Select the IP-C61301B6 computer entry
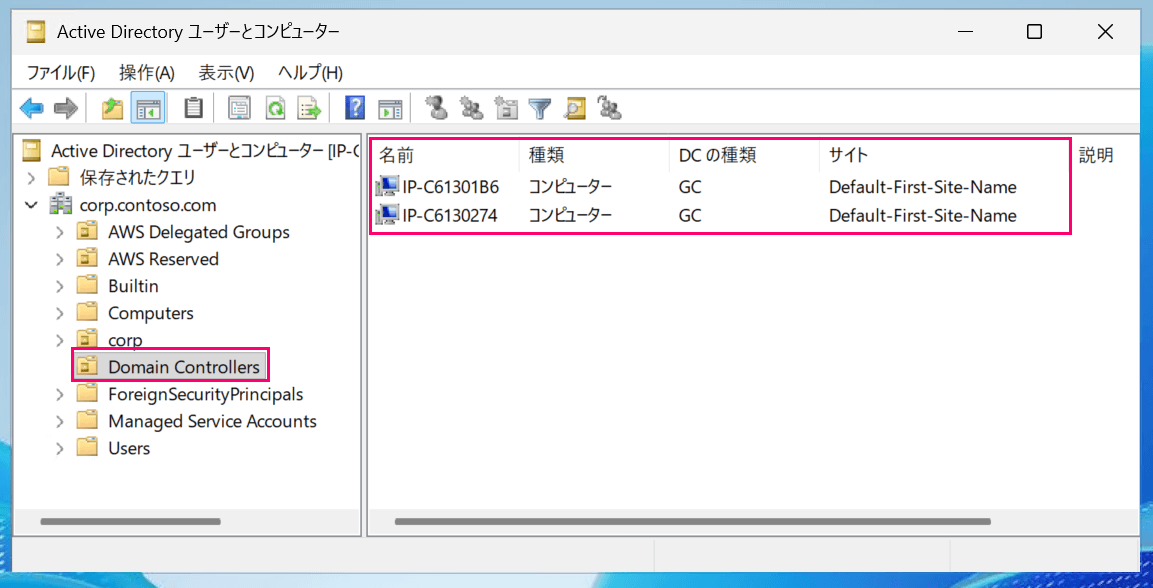 pos(451,187)
